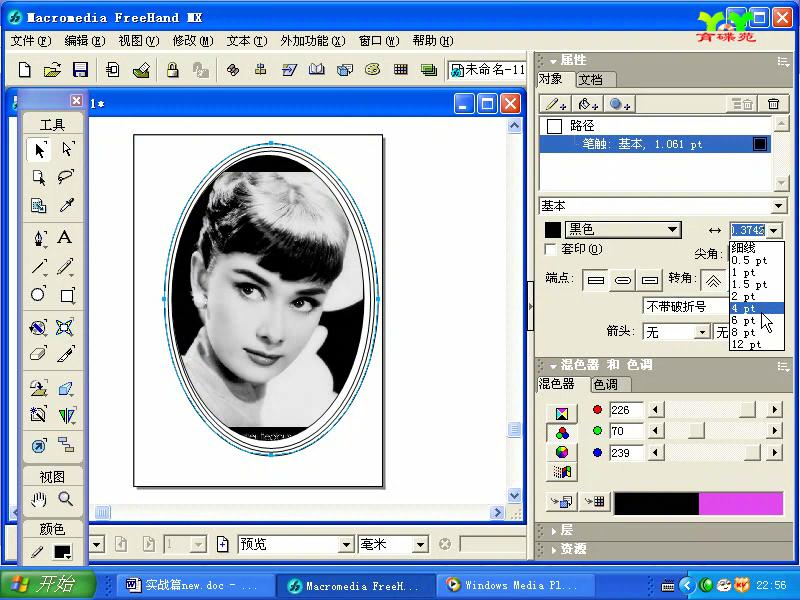
Task: Open the 箭头 arrowhead dropdown beside its label
Action: (702, 333)
